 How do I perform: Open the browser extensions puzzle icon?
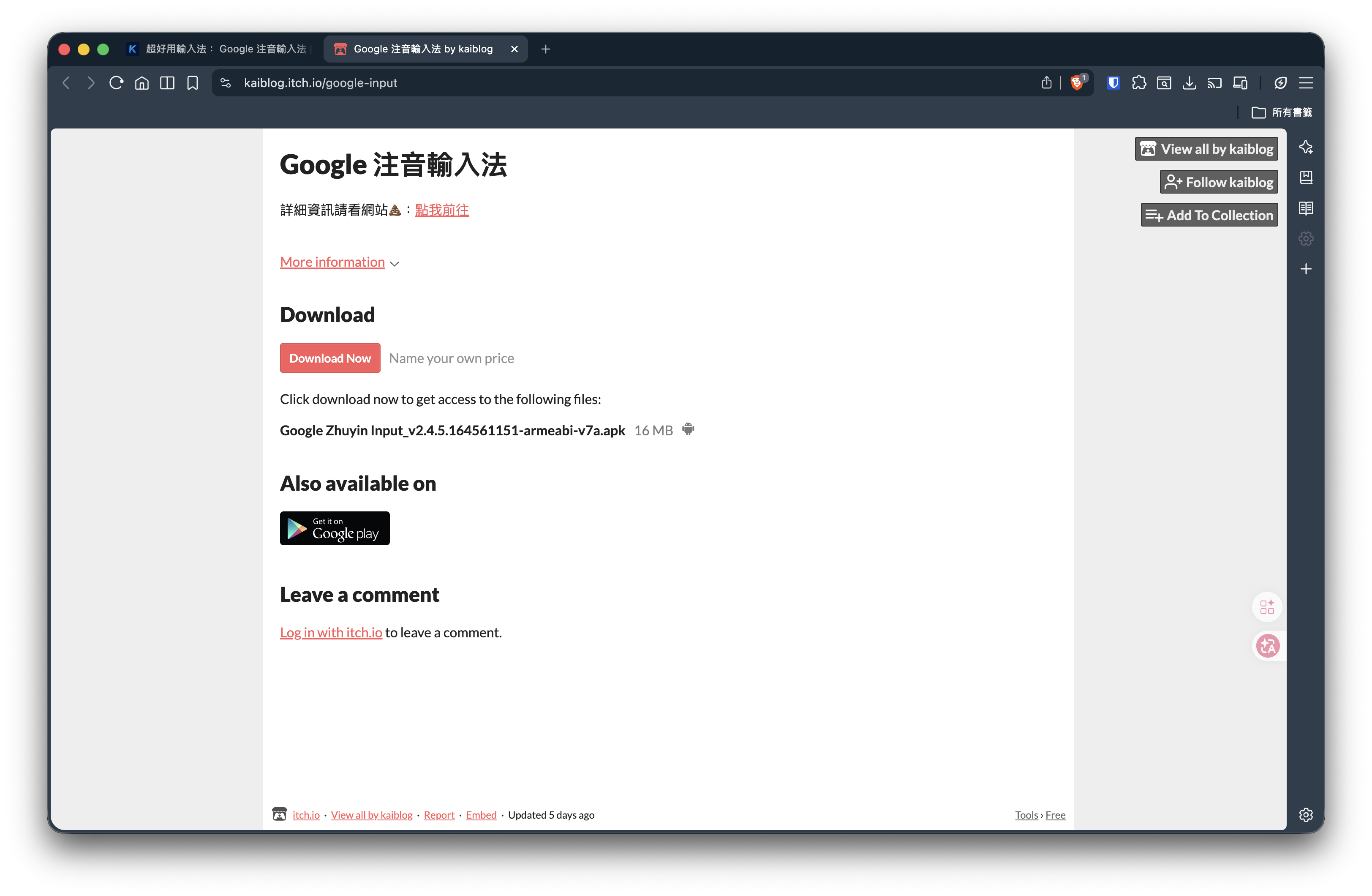(x=1140, y=83)
